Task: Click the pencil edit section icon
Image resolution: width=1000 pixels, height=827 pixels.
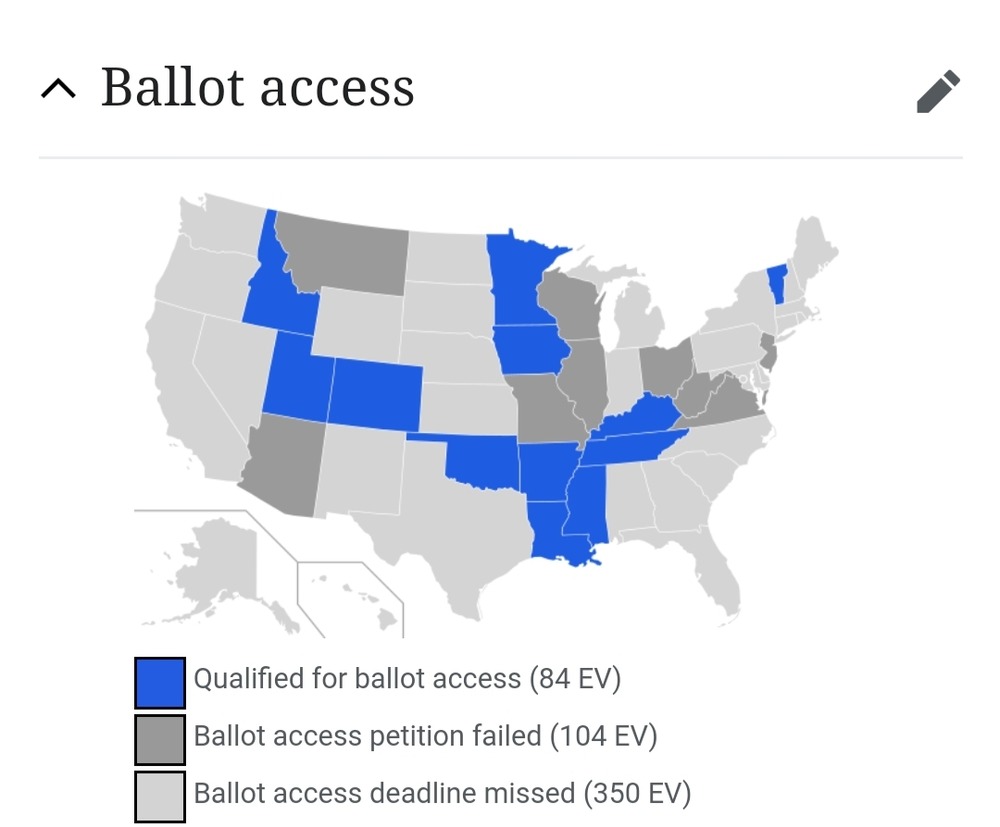Action: pos(938,91)
